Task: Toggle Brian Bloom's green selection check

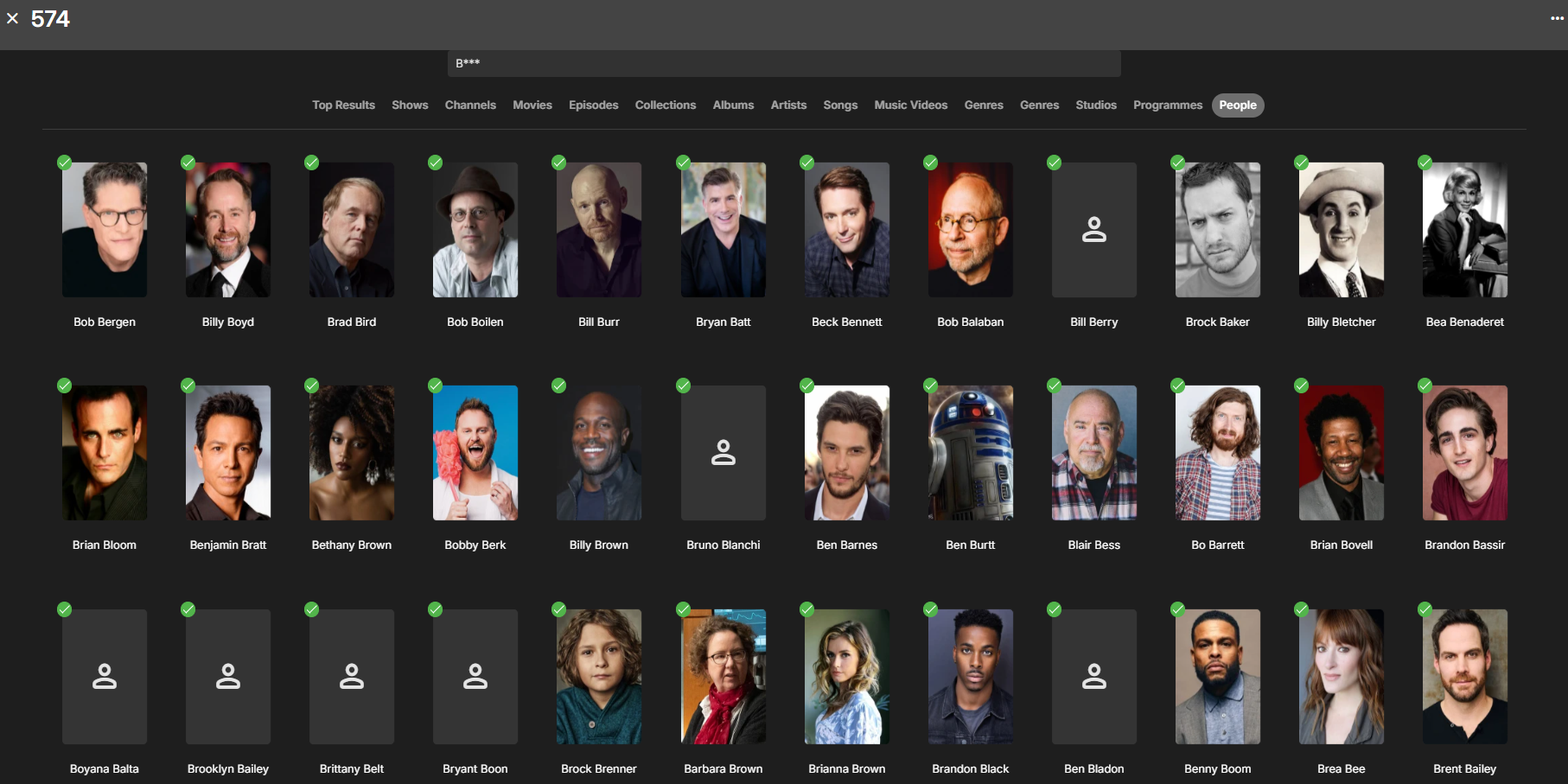Action: (x=64, y=386)
